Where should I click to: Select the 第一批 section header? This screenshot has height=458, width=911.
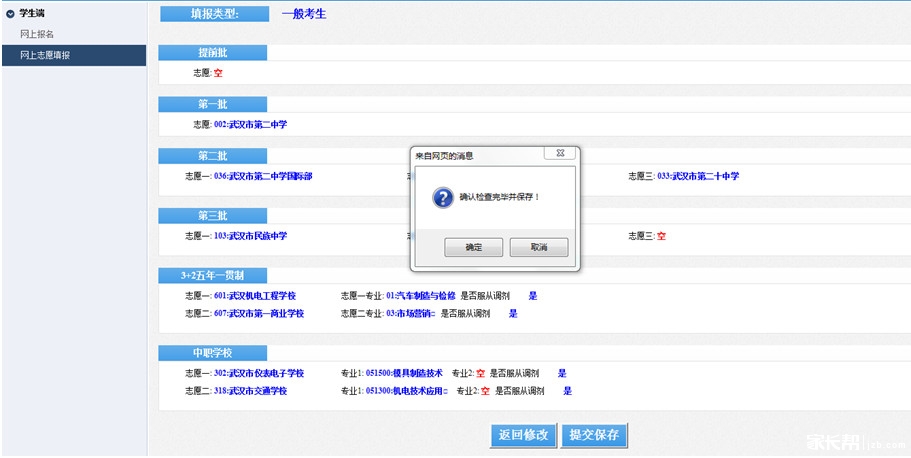212,104
